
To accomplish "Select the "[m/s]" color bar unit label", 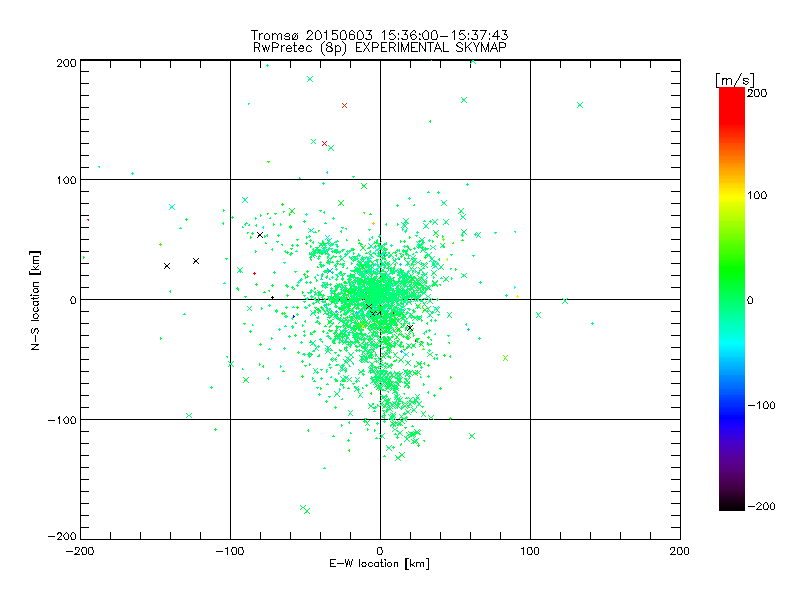I will pyautogui.click(x=735, y=80).
